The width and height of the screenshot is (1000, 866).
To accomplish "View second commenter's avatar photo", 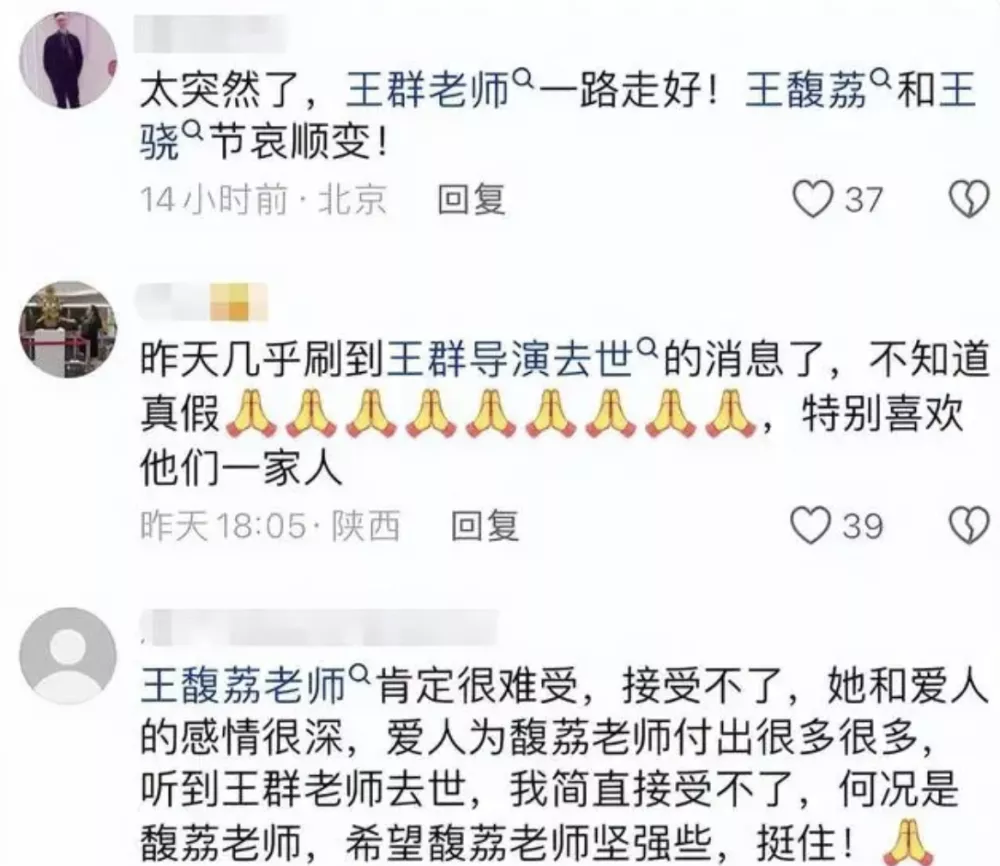I will pos(68,330).
